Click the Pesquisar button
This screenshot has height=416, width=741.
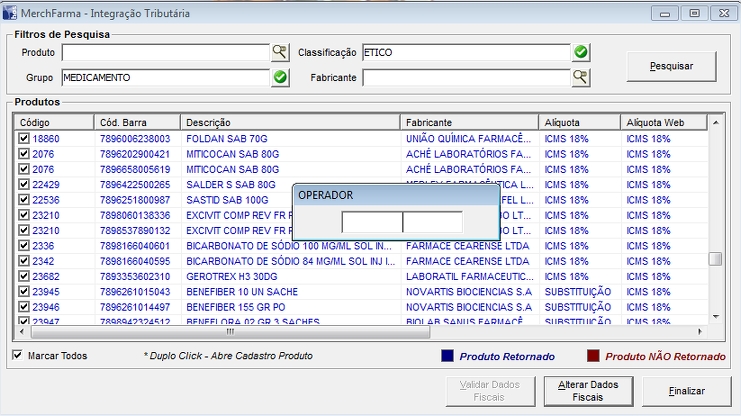(x=672, y=66)
